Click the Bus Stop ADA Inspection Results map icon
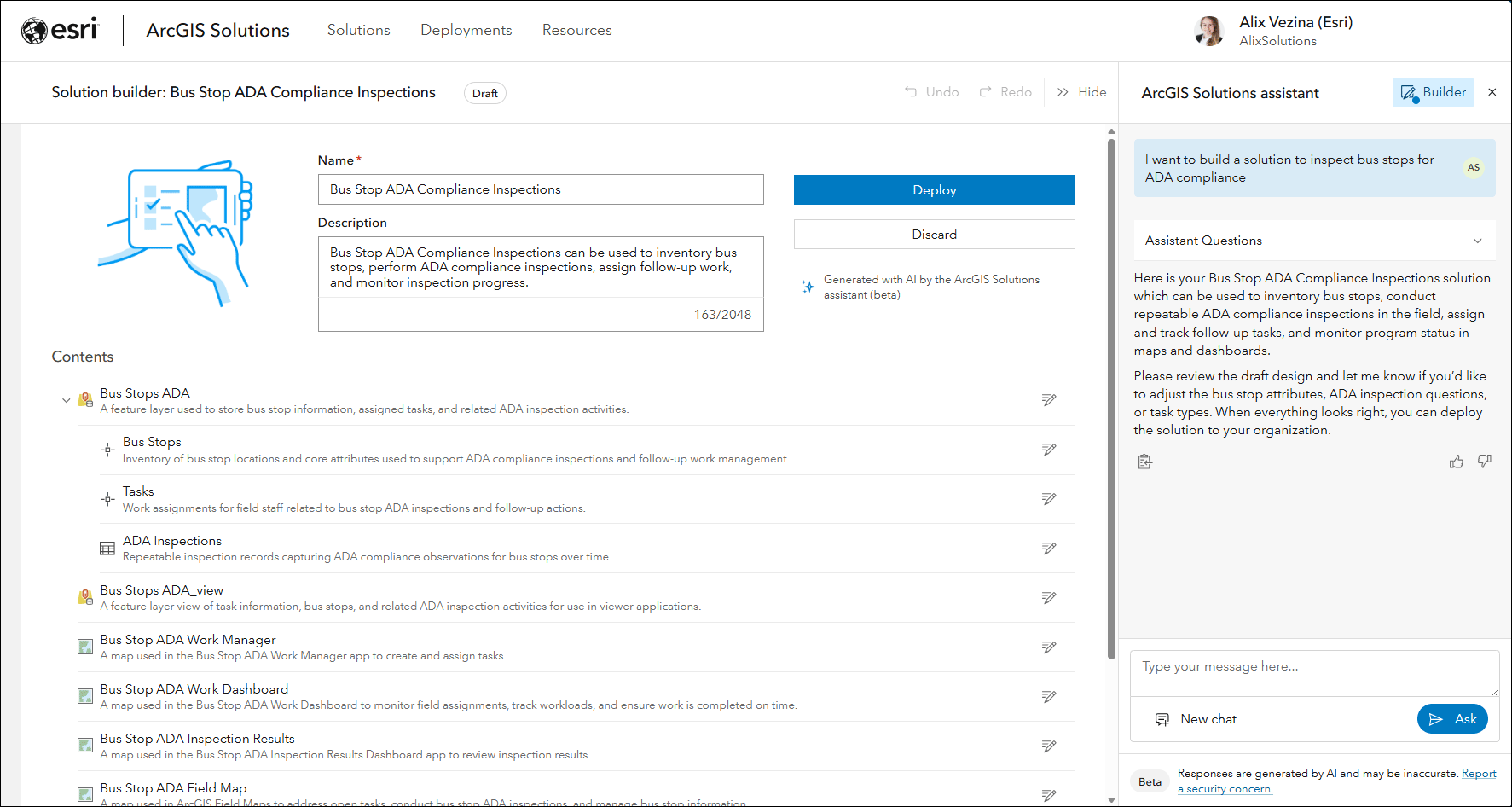1512x807 pixels. pyautogui.click(x=85, y=746)
